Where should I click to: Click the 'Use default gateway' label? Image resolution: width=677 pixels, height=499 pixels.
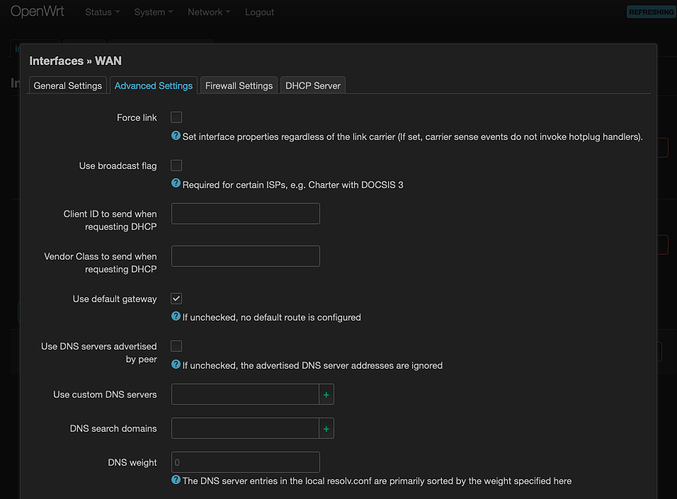(114, 299)
